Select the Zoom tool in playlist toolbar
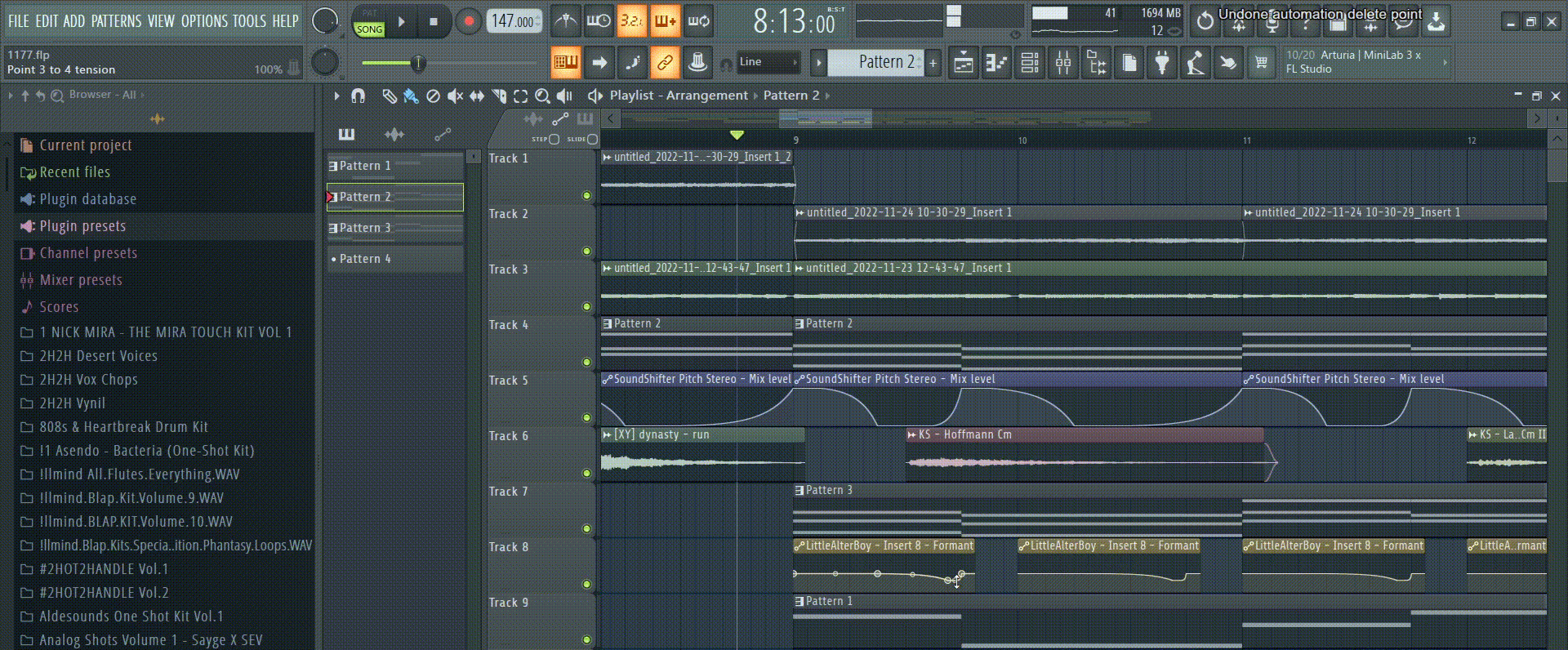Image resolution: width=1568 pixels, height=650 pixels. pos(542,96)
